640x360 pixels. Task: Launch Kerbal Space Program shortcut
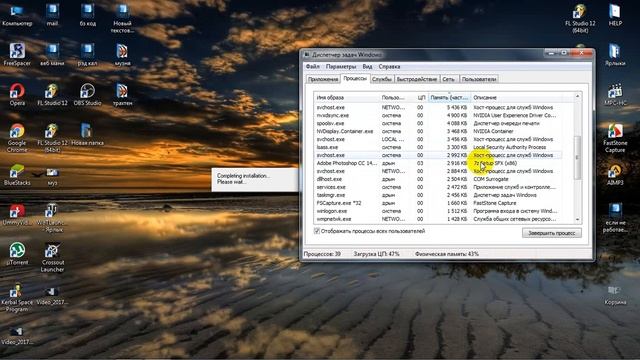17,298
